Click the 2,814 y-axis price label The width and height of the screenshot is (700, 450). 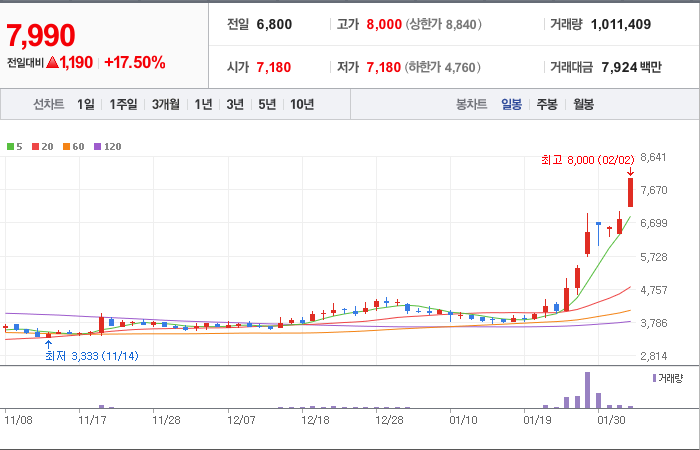(654, 356)
